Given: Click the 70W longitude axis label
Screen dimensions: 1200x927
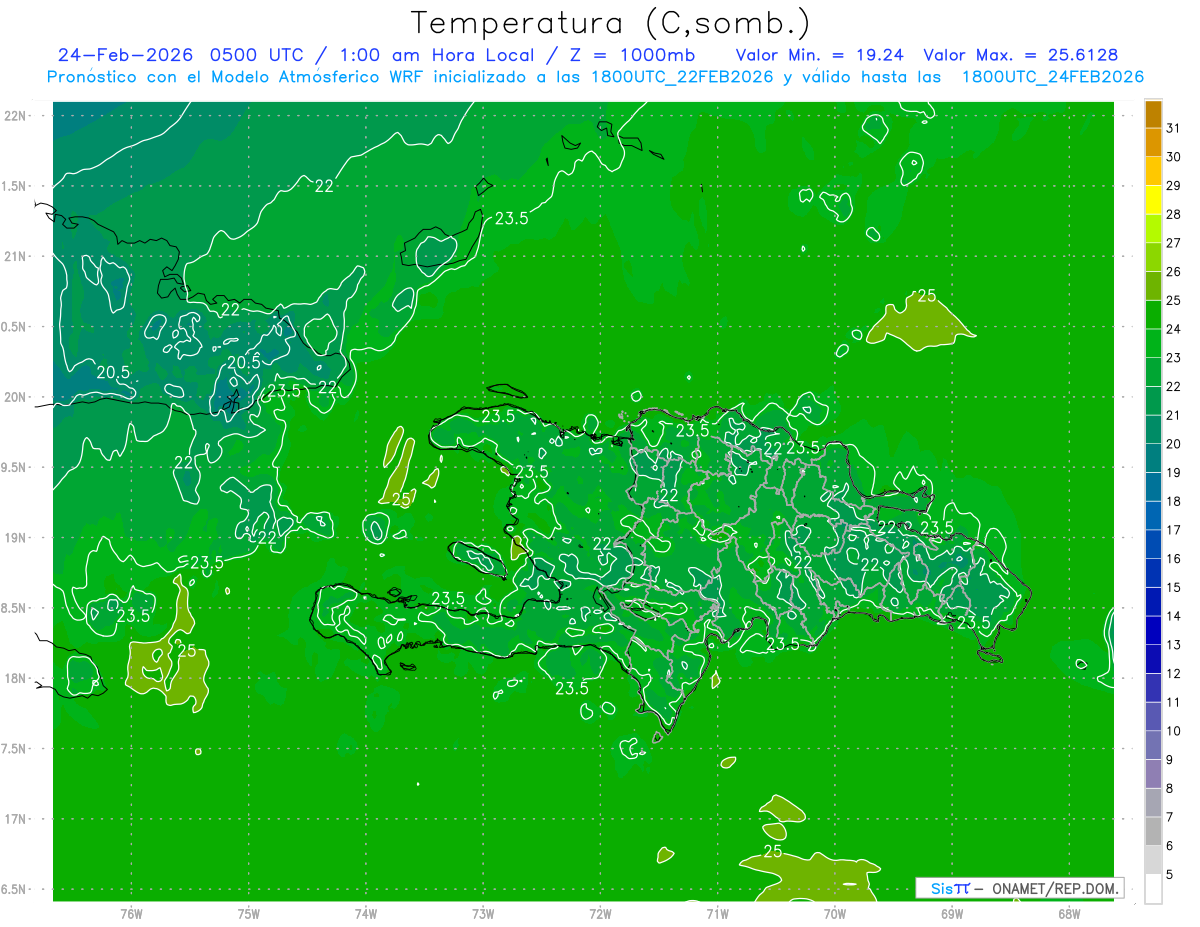Looking at the screenshot, I should (835, 913).
